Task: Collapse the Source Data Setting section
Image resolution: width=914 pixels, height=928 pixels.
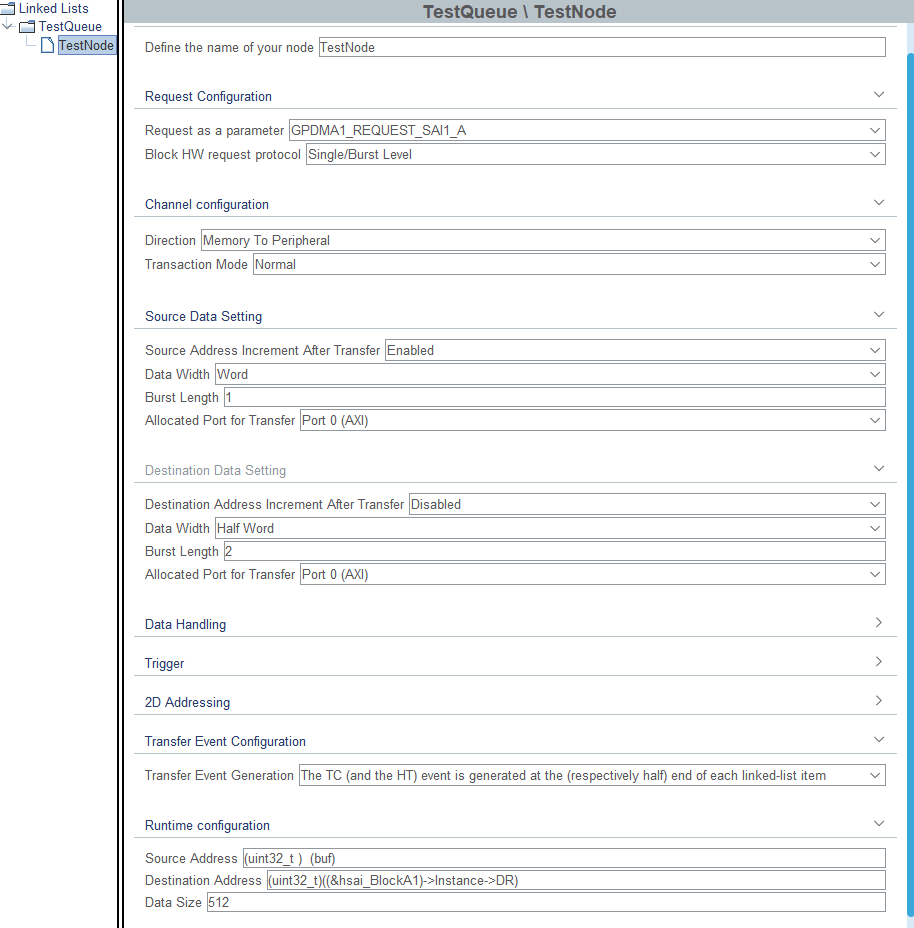Action: point(879,314)
